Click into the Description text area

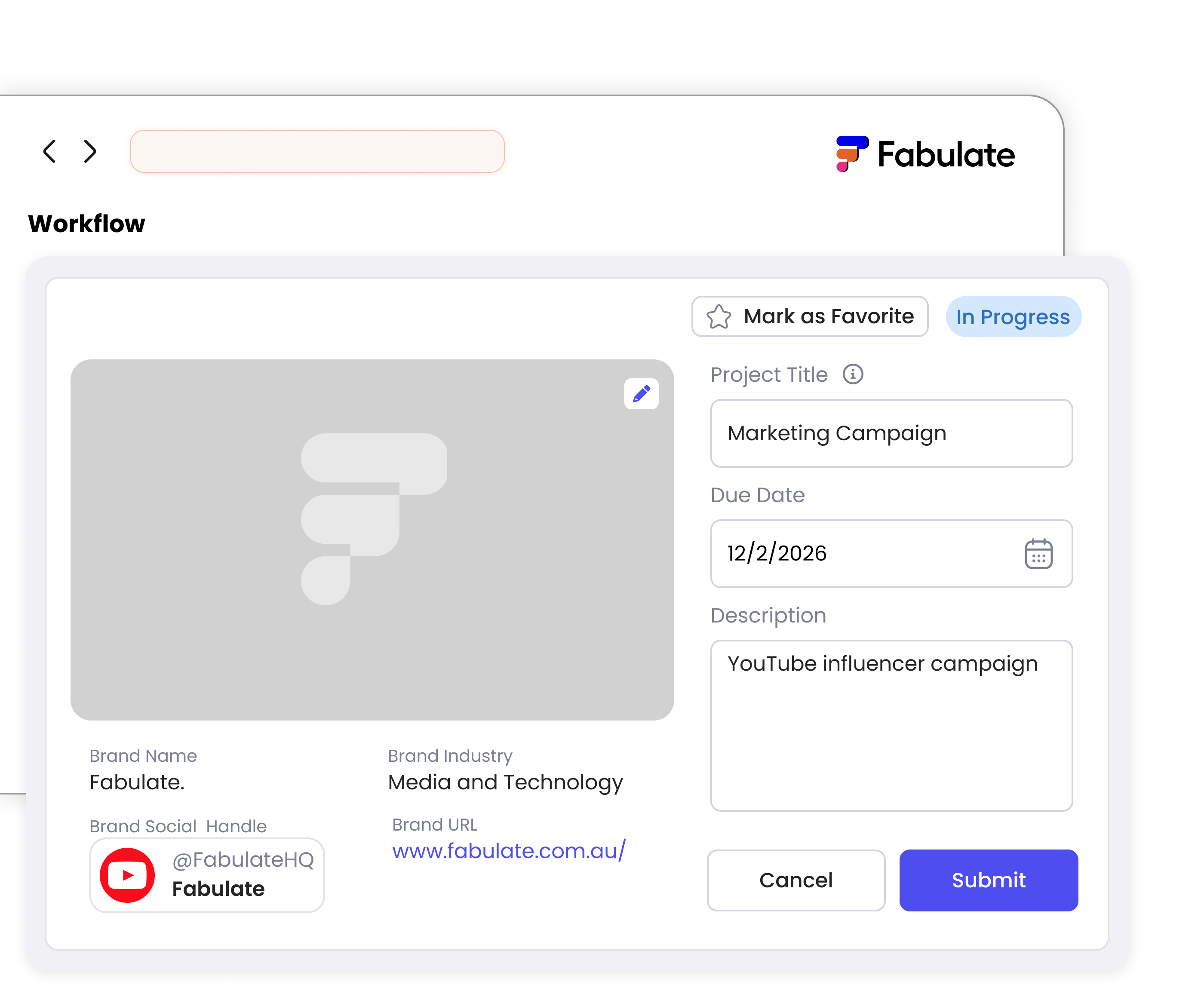coord(891,725)
